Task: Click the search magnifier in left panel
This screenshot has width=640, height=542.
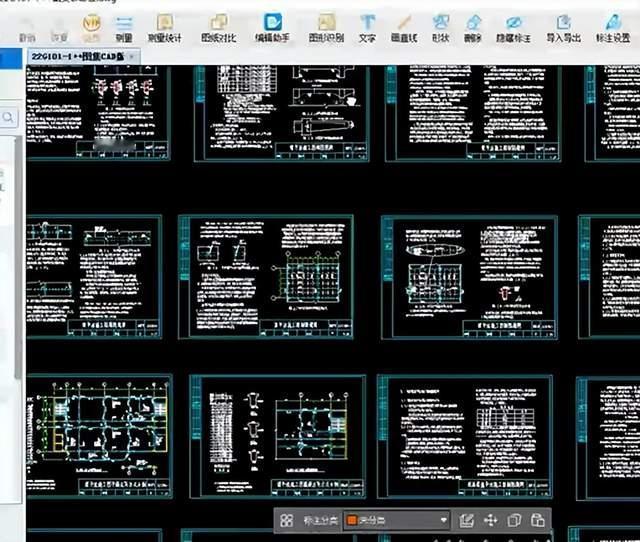Action: coord(8,118)
